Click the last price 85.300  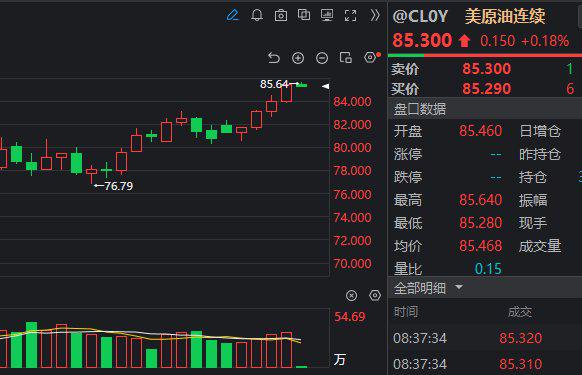click(x=422, y=40)
